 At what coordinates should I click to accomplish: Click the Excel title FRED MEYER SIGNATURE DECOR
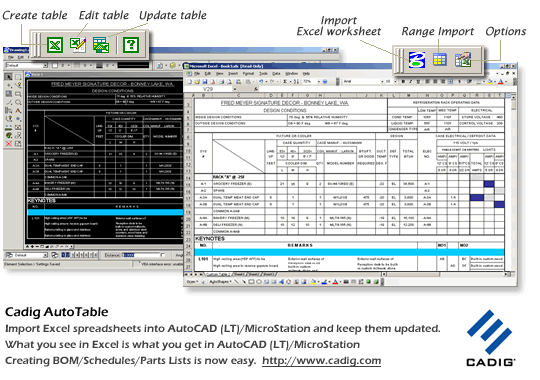click(284, 103)
